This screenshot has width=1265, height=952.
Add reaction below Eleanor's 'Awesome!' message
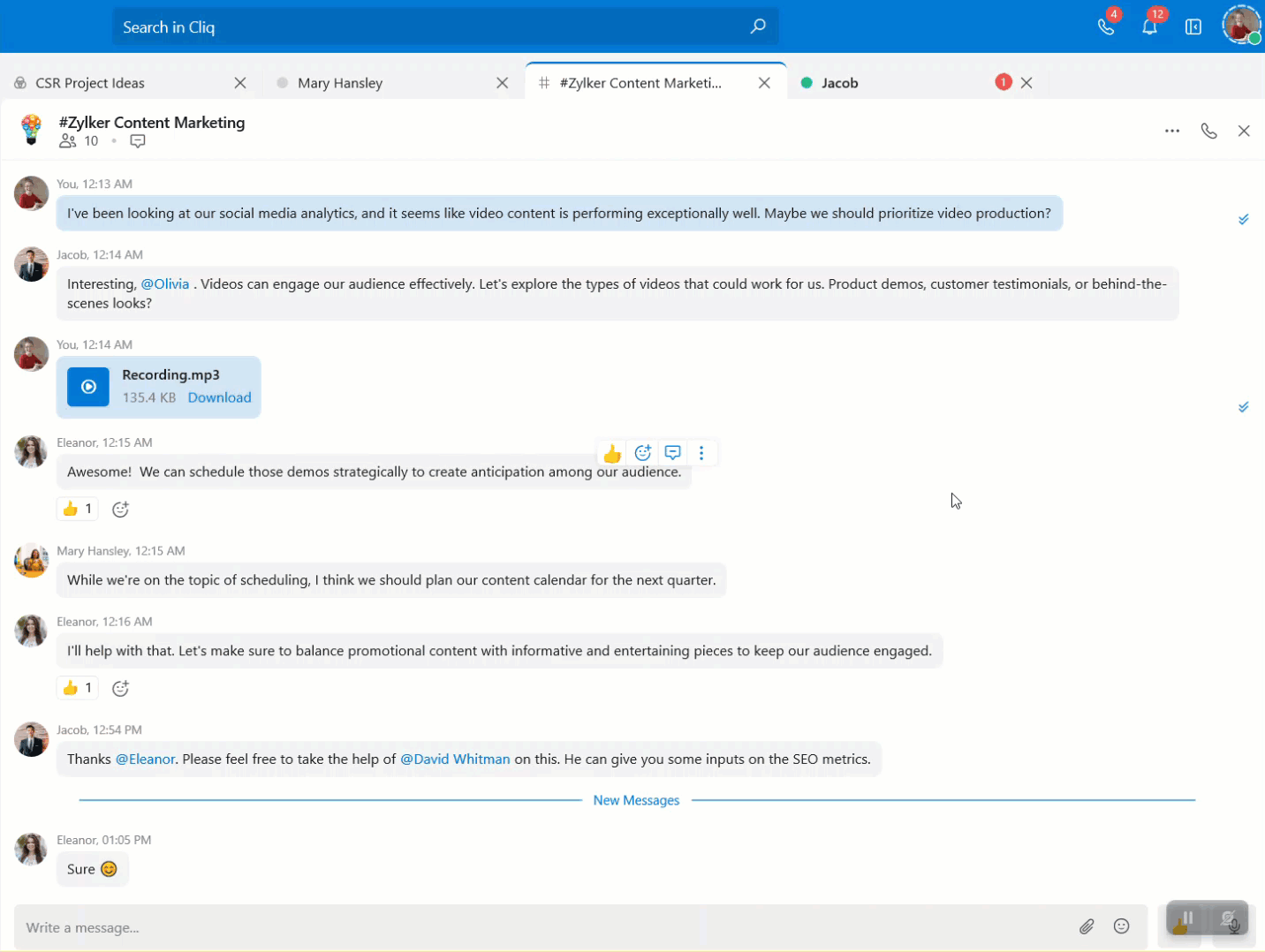(x=121, y=510)
